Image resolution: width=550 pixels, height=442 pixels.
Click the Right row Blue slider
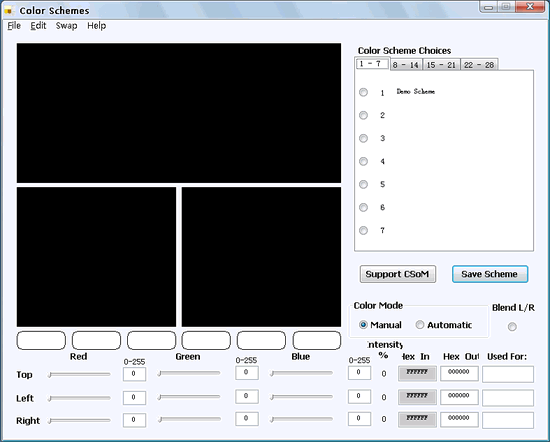coord(301,419)
